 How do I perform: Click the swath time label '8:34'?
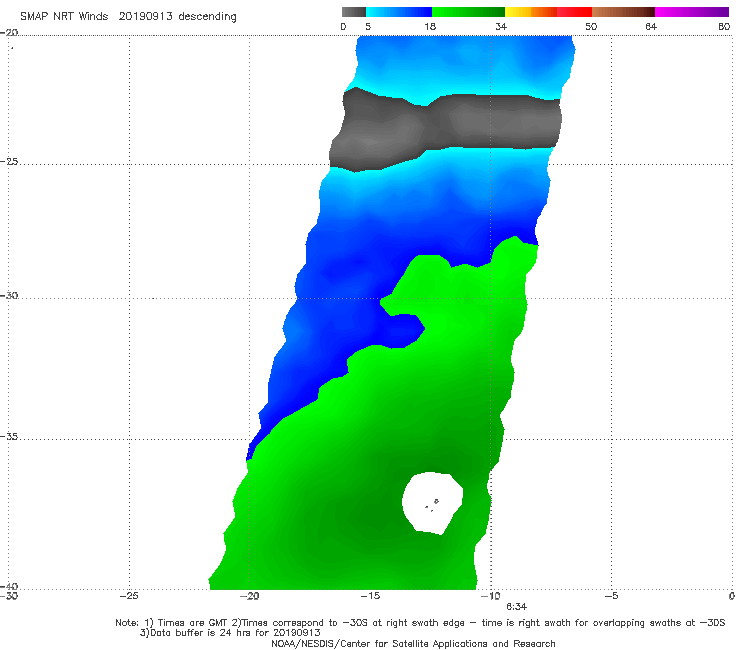(x=516, y=607)
